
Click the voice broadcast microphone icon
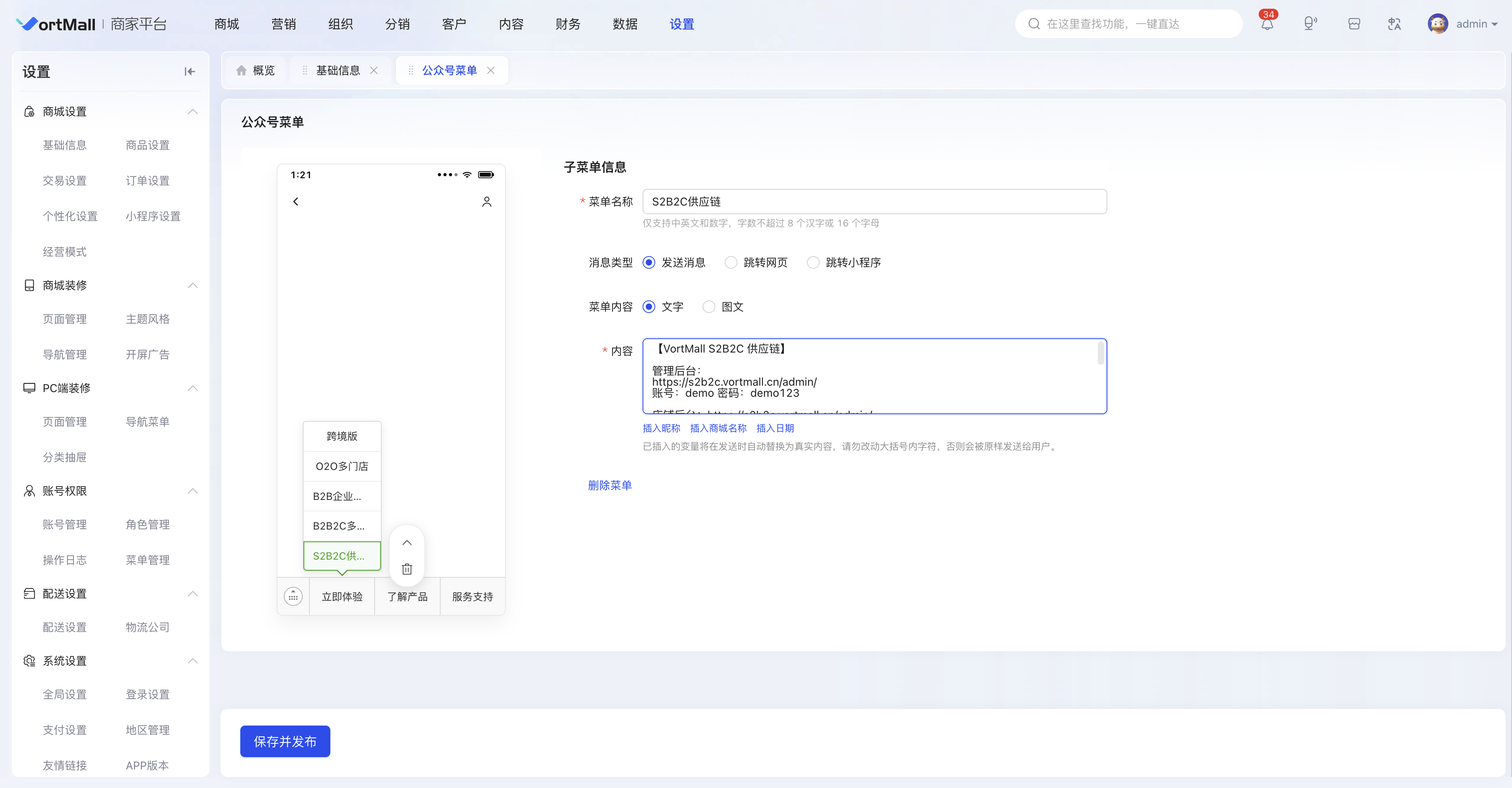1310,24
